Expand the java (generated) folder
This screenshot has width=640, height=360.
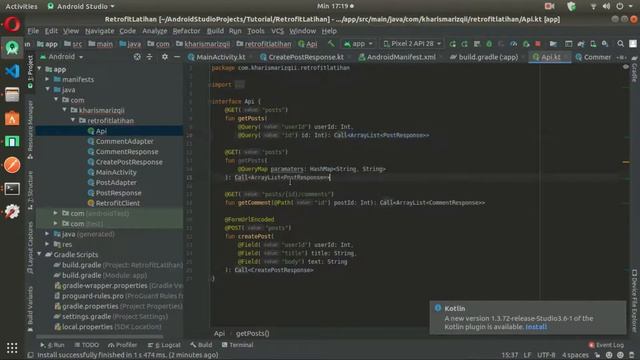click(47, 234)
